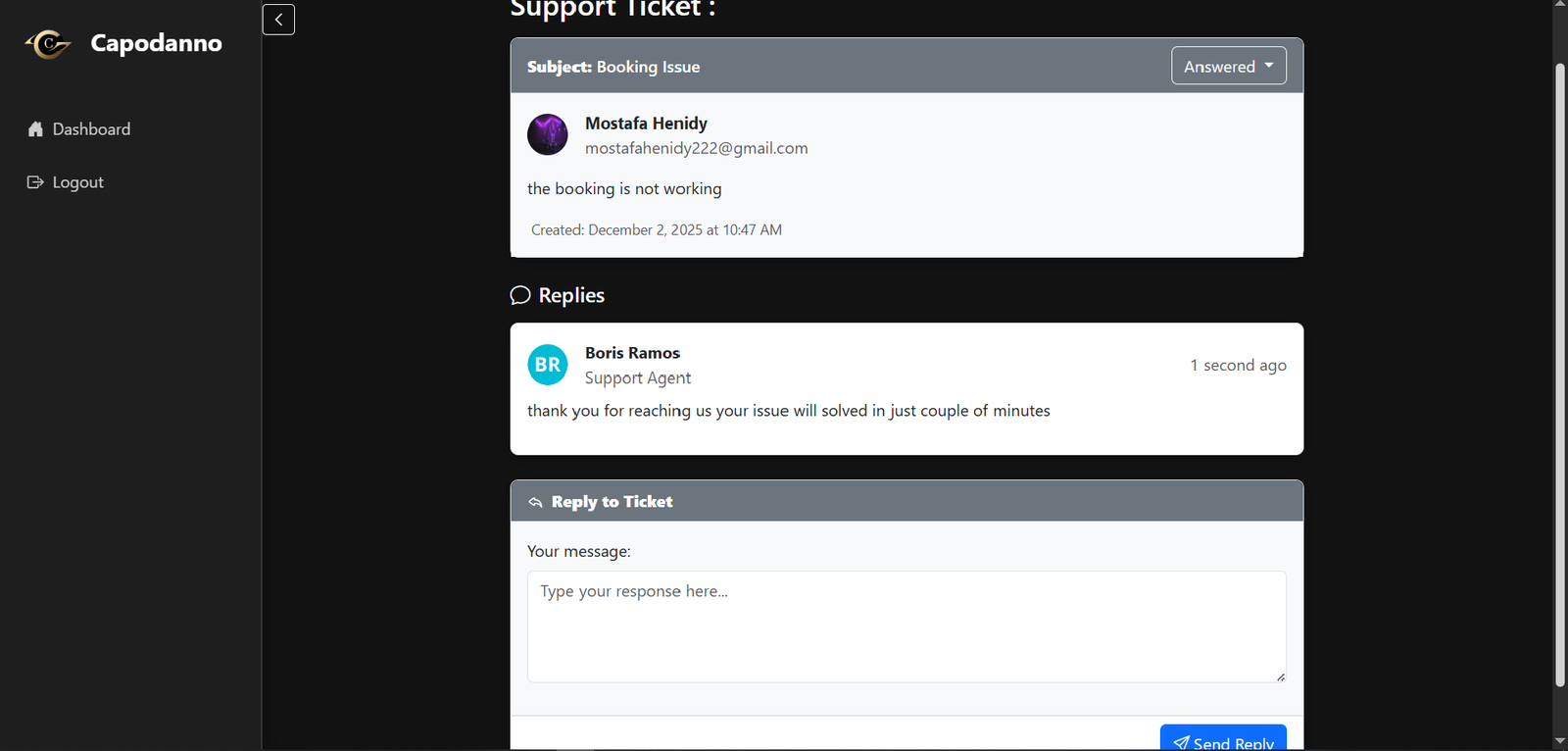Go to Dashboard from sidebar
Screen dimensions: 1568x751
91,129
